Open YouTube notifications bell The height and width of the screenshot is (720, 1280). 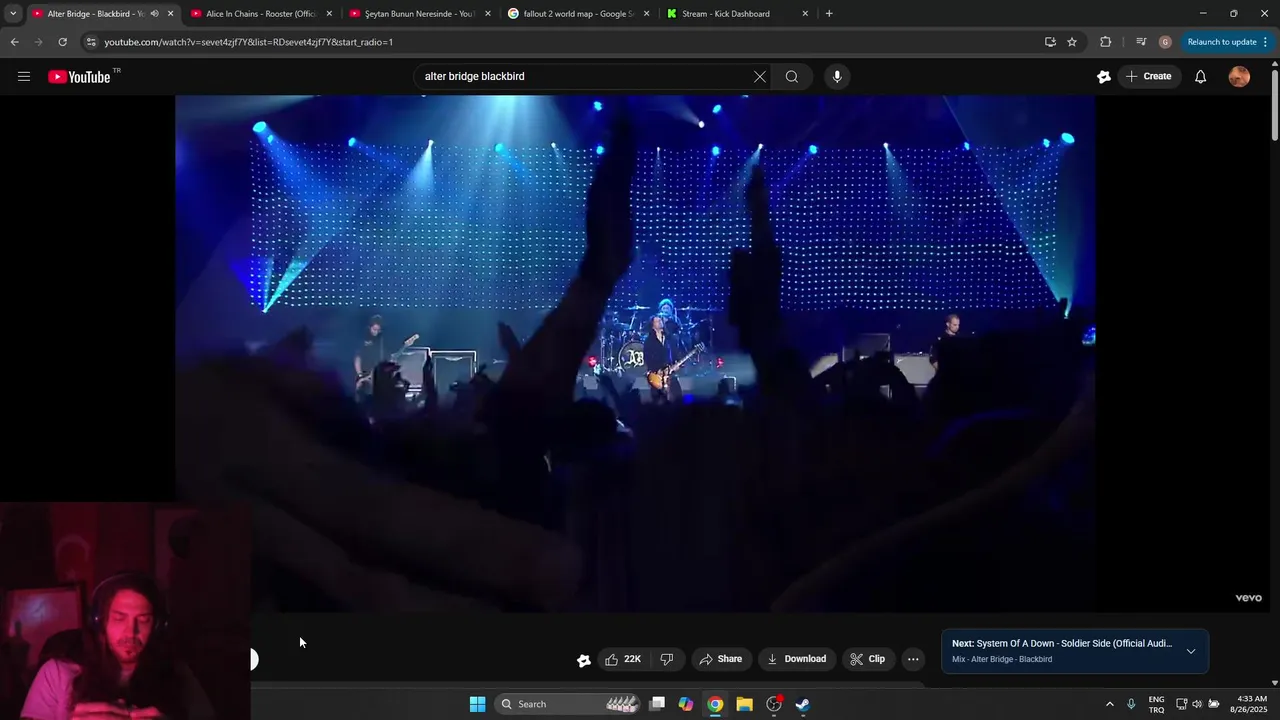pos(1201,76)
